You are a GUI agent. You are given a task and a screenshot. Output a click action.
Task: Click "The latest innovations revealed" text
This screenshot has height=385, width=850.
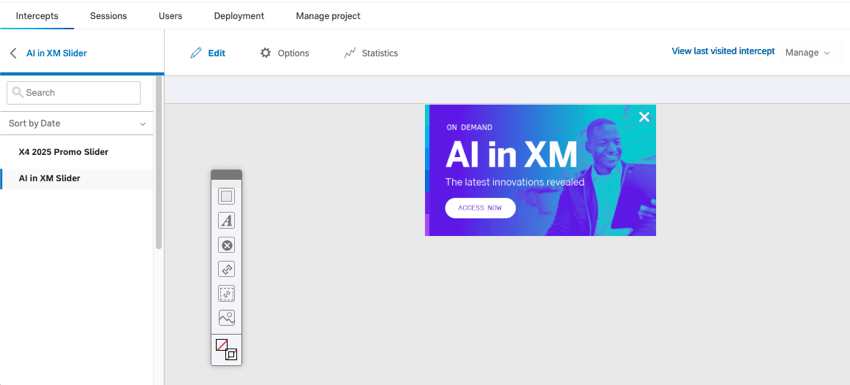pyautogui.click(x=515, y=182)
